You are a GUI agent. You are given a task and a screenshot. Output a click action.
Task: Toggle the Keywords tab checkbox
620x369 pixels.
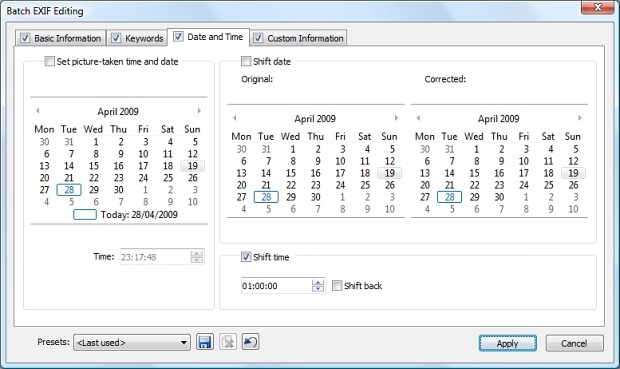pyautogui.click(x=115, y=38)
